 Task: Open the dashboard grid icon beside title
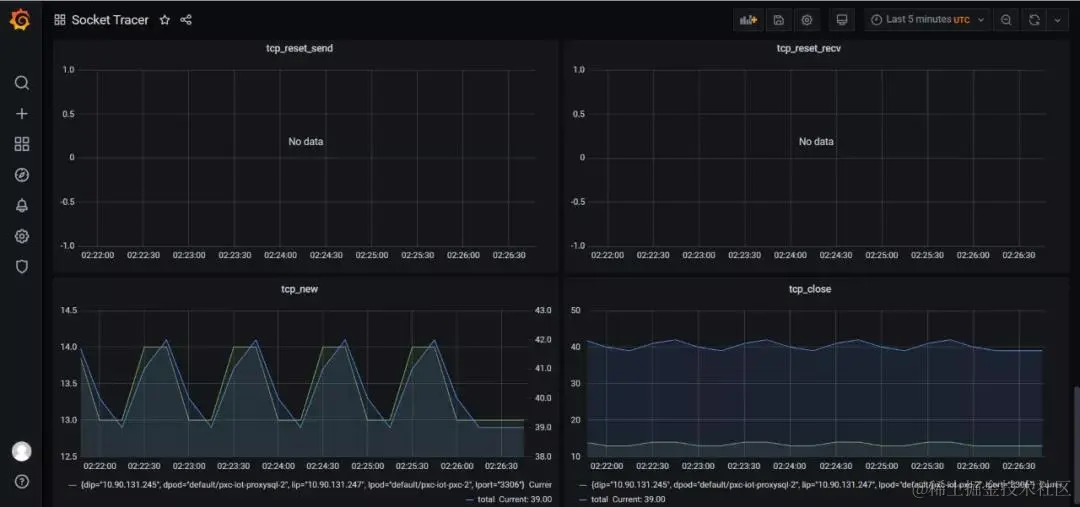(x=60, y=20)
